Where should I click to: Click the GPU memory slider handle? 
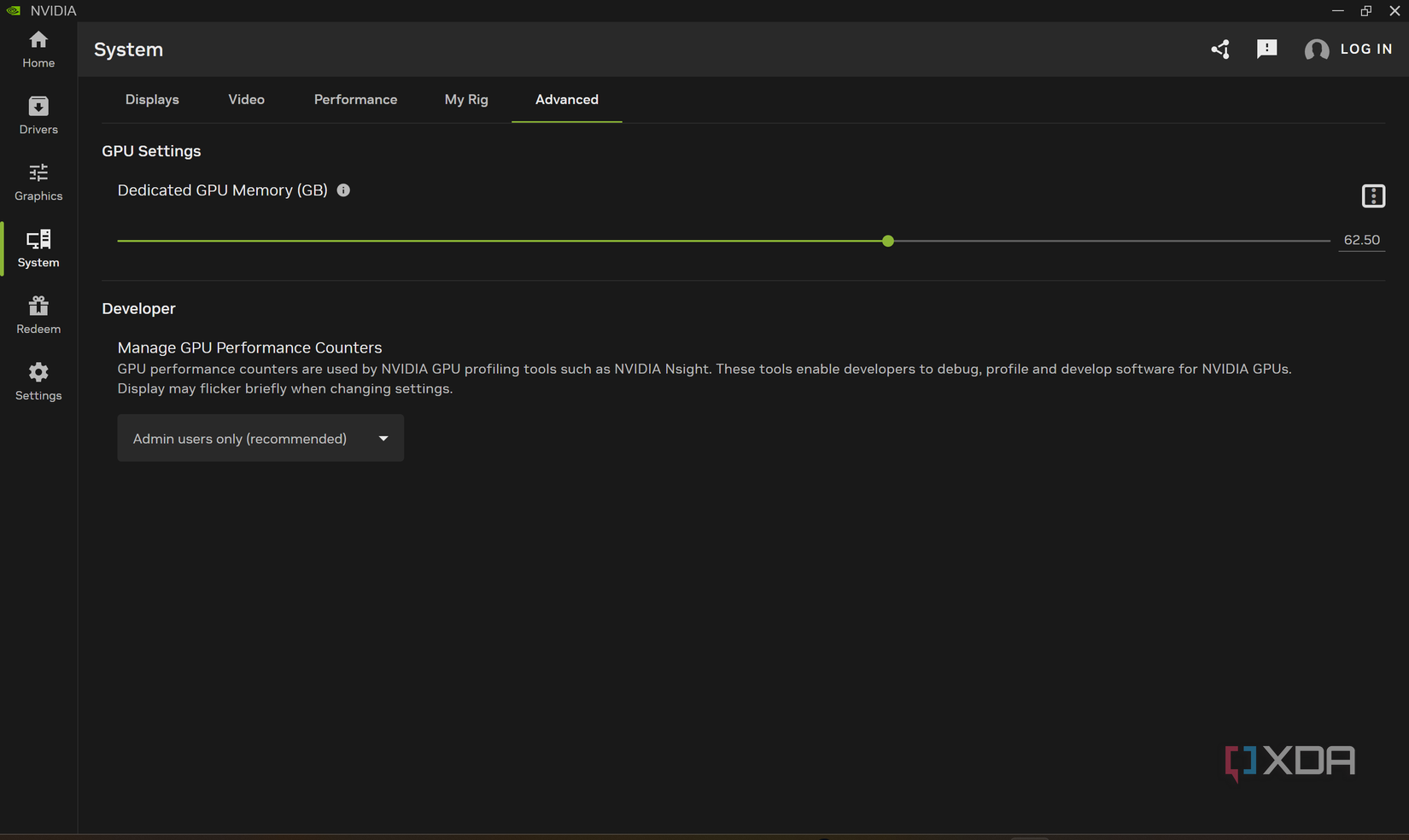[888, 241]
